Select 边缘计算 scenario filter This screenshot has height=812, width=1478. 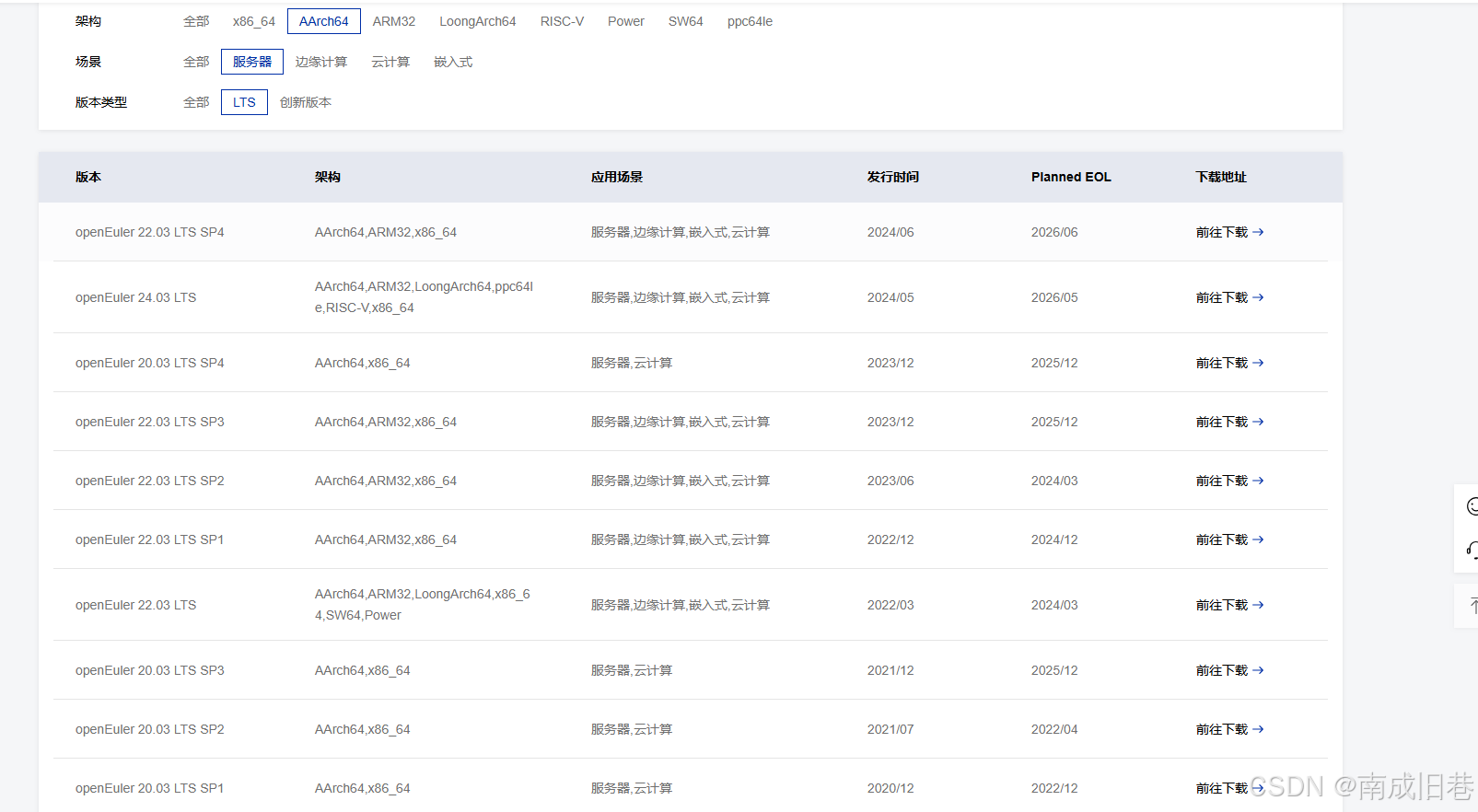[x=321, y=62]
